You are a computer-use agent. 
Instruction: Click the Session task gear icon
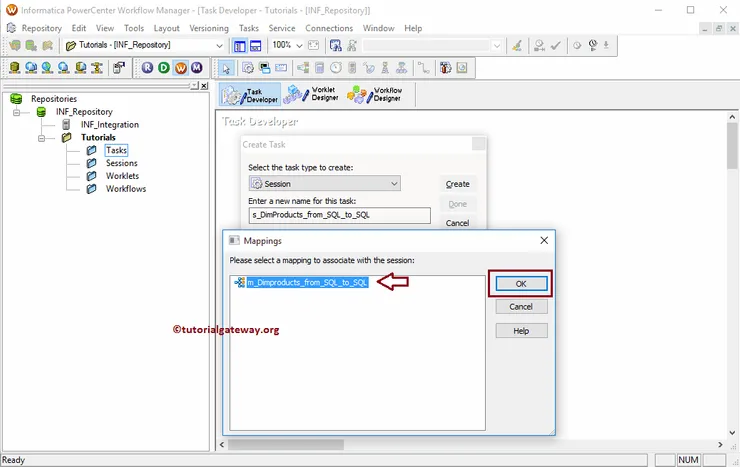248,68
